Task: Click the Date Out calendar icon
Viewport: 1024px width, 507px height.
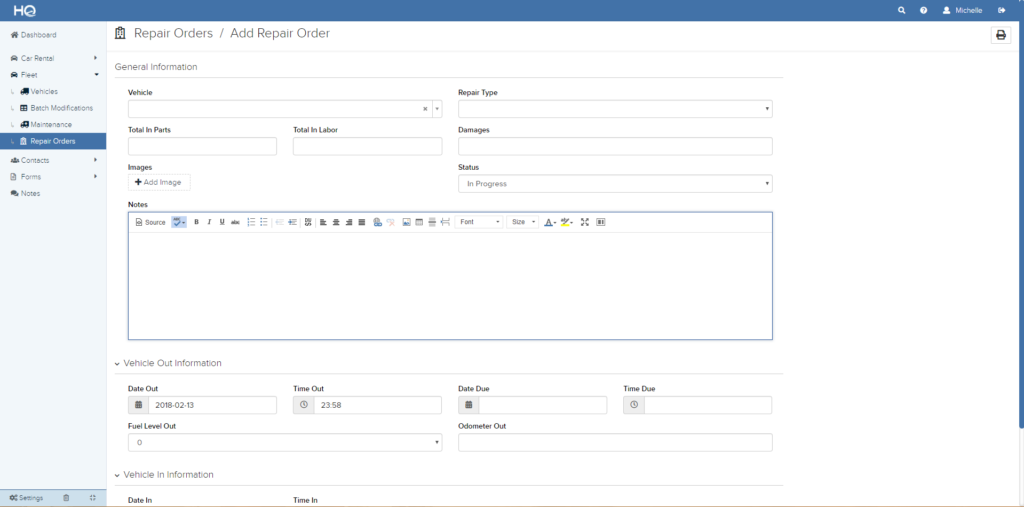Action: pos(138,405)
